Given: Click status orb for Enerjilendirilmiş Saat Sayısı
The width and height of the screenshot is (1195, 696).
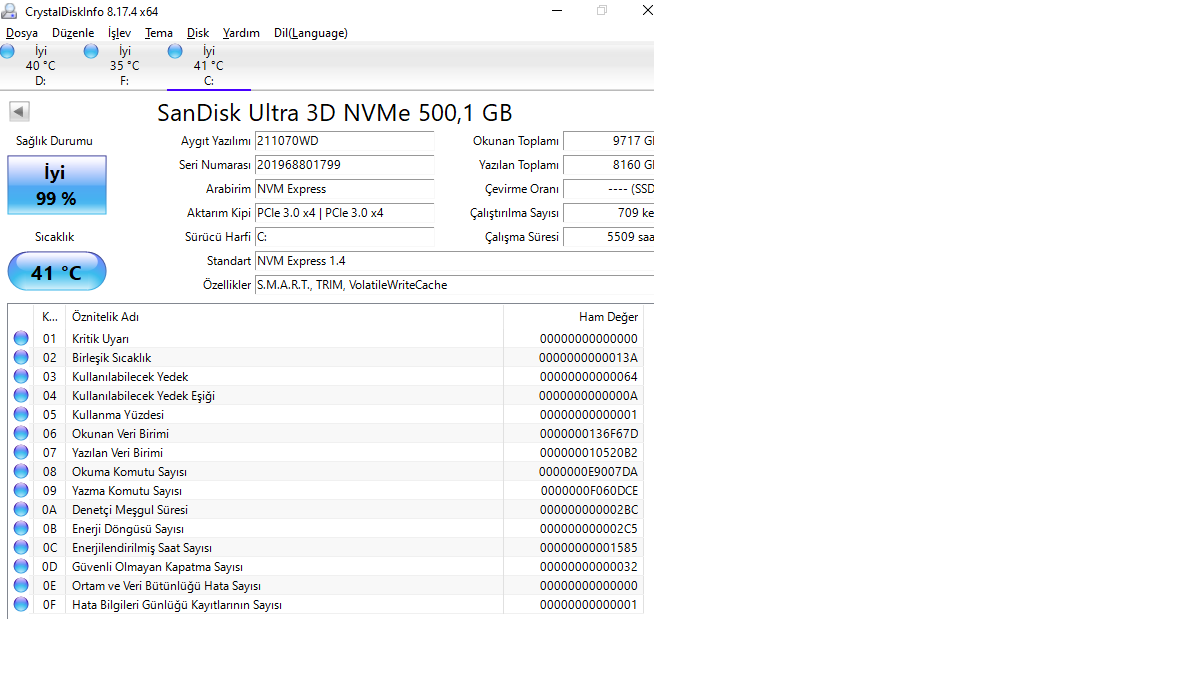Looking at the screenshot, I should pos(21,547).
